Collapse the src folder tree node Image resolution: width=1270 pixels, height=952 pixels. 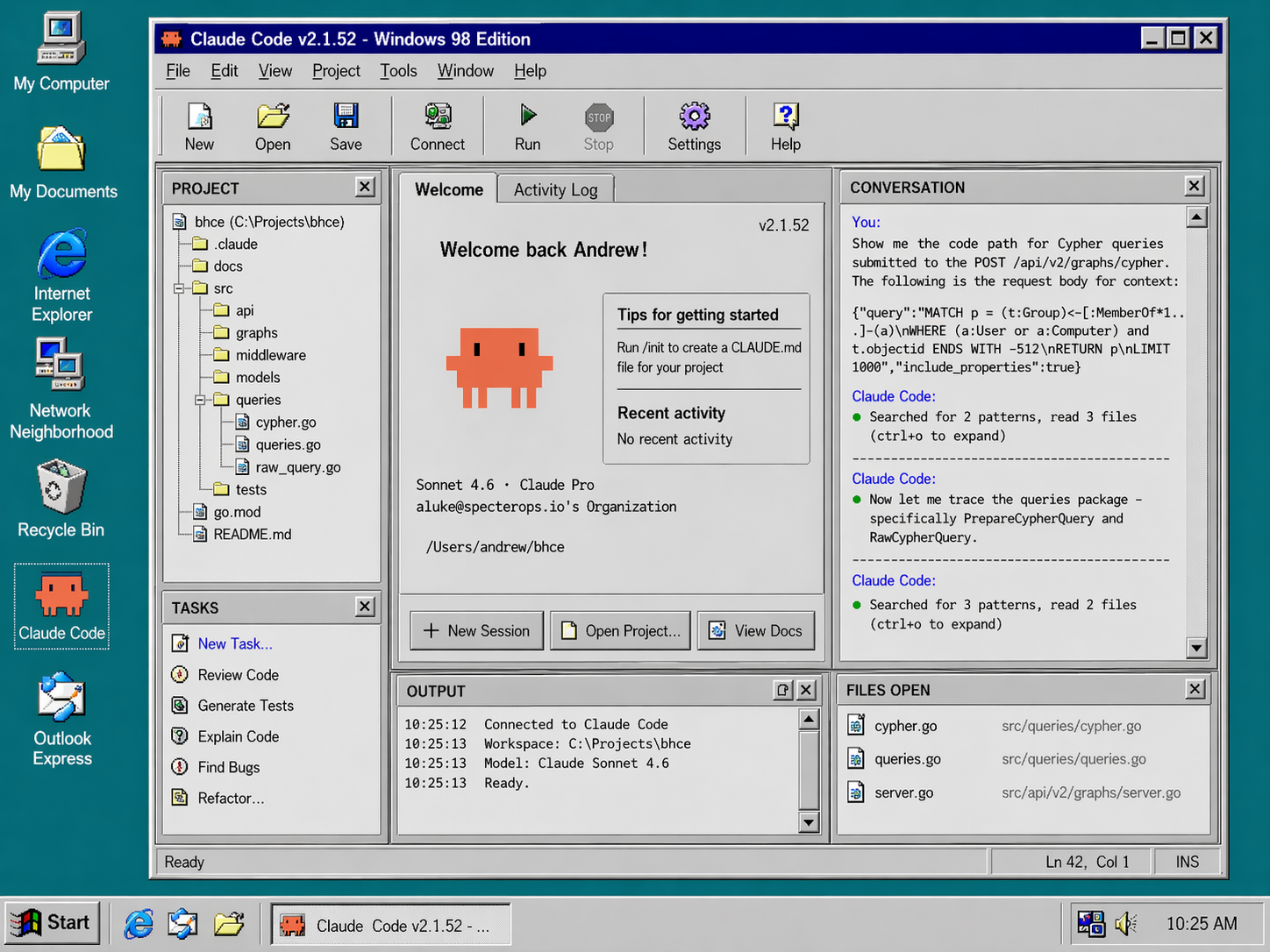(x=179, y=288)
